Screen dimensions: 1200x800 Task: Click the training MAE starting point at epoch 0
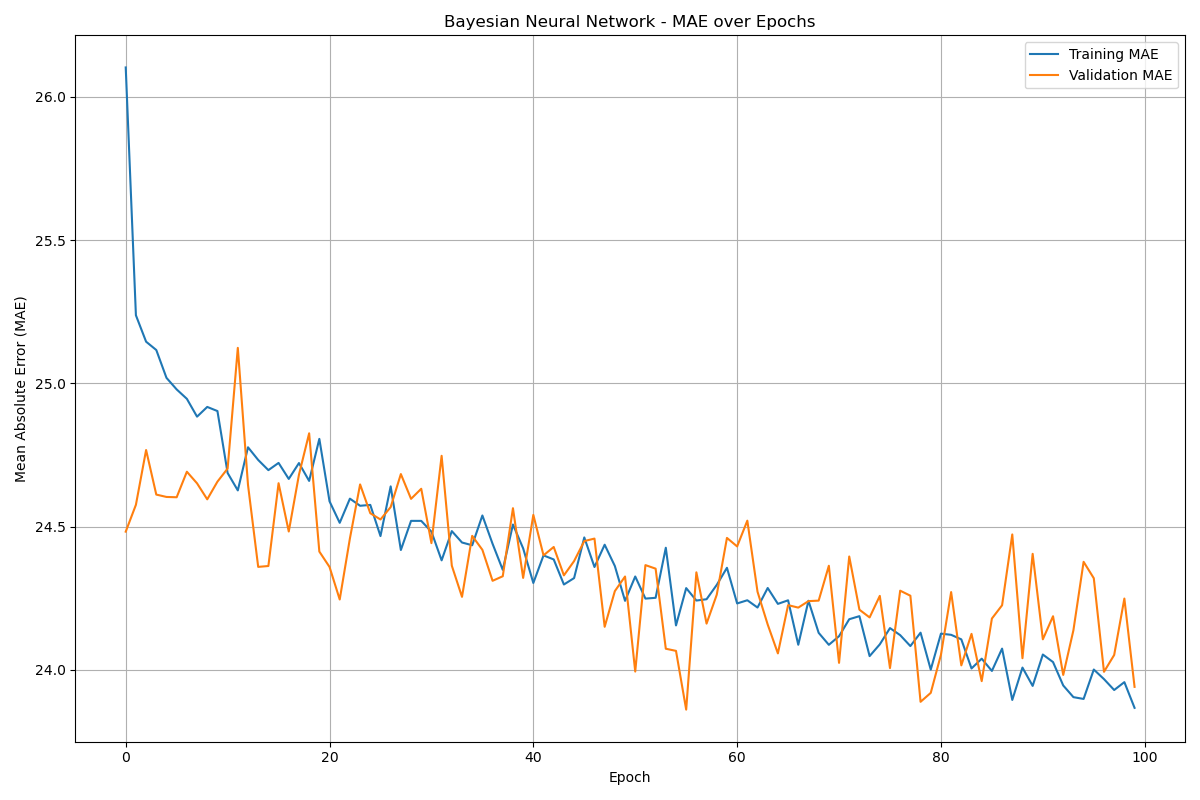tap(126, 68)
